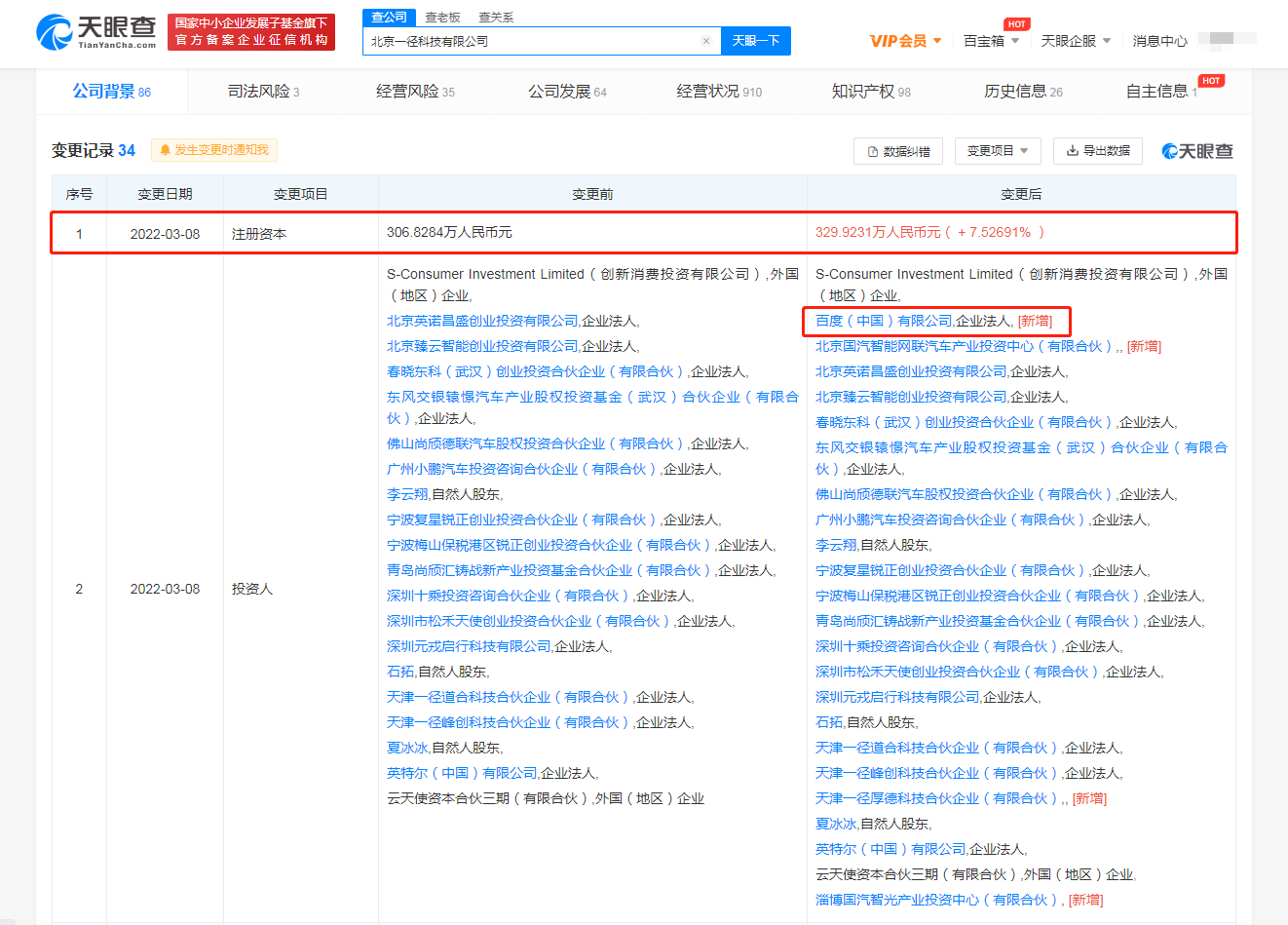Click the blurred user avatar at top right
The width and height of the screenshot is (1288, 925).
1228,38
